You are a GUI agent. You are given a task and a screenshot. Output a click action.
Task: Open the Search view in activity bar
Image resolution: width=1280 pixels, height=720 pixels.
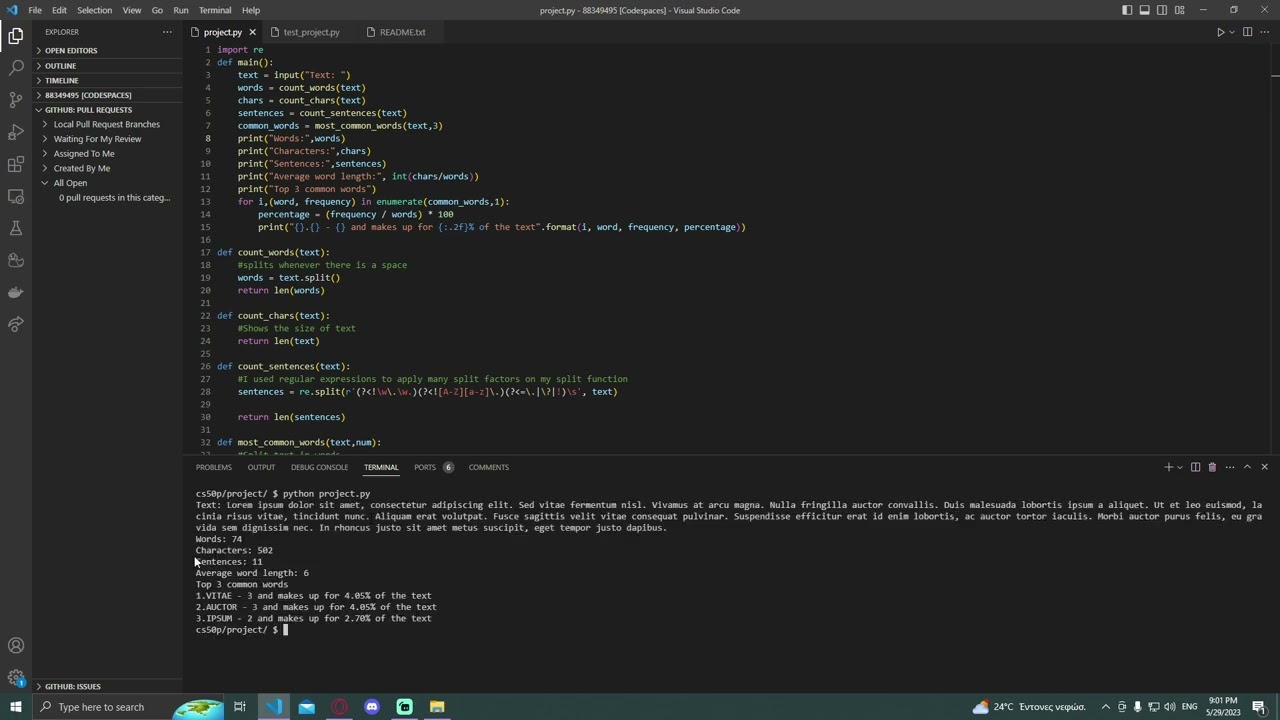[x=16, y=68]
